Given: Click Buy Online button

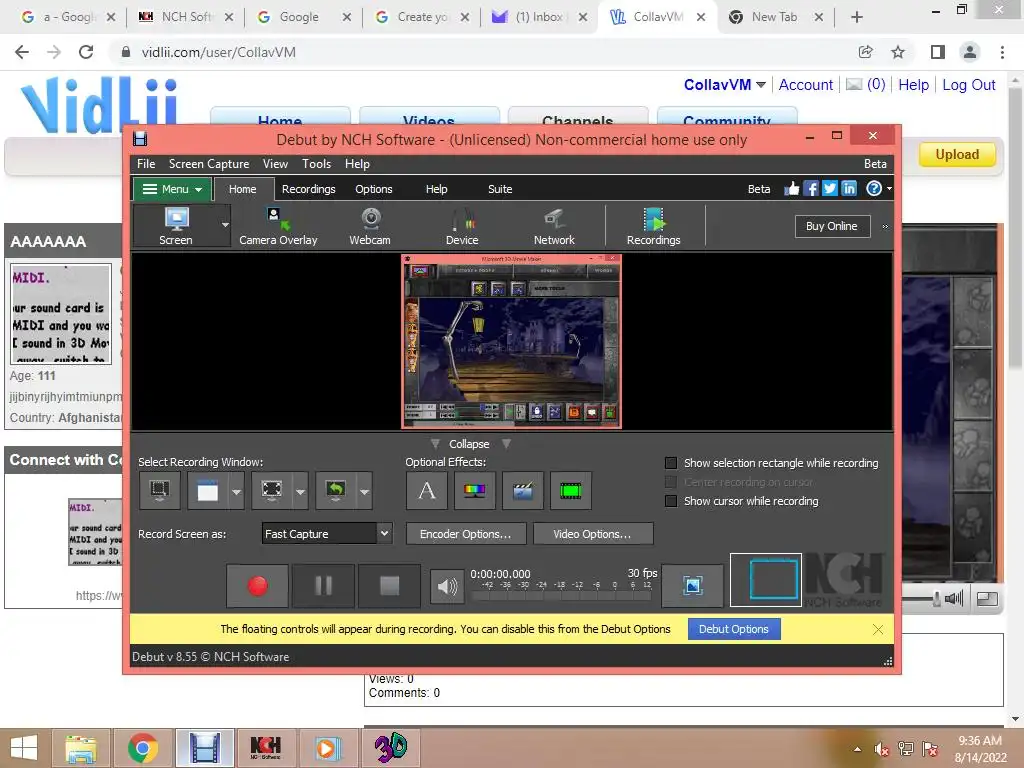Looking at the screenshot, I should click(x=832, y=226).
